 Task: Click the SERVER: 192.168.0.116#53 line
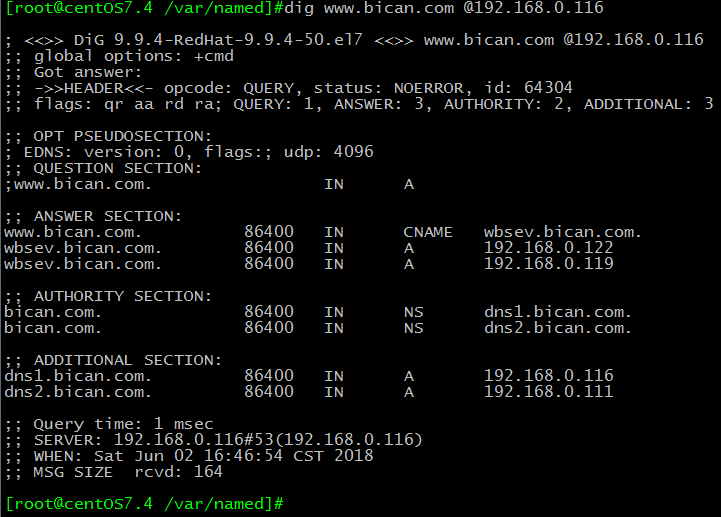coord(214,440)
